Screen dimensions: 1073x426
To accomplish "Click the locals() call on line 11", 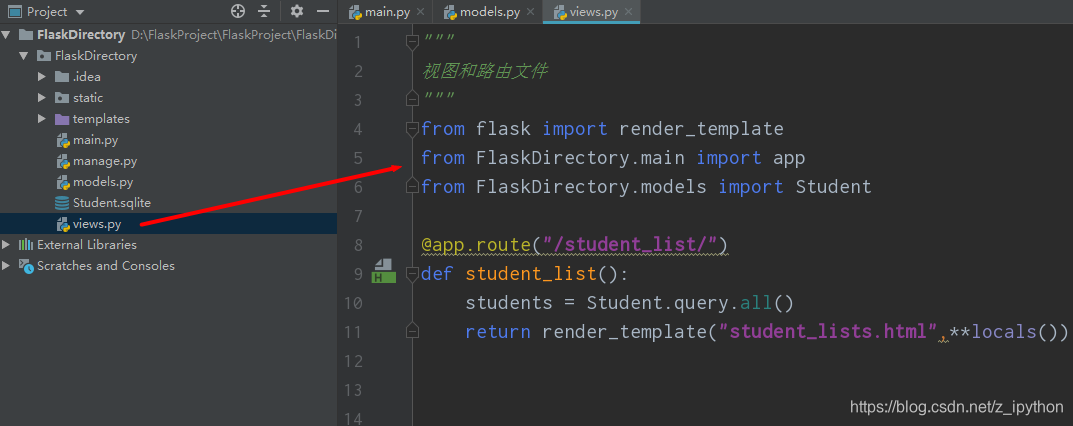I will tap(1016, 332).
